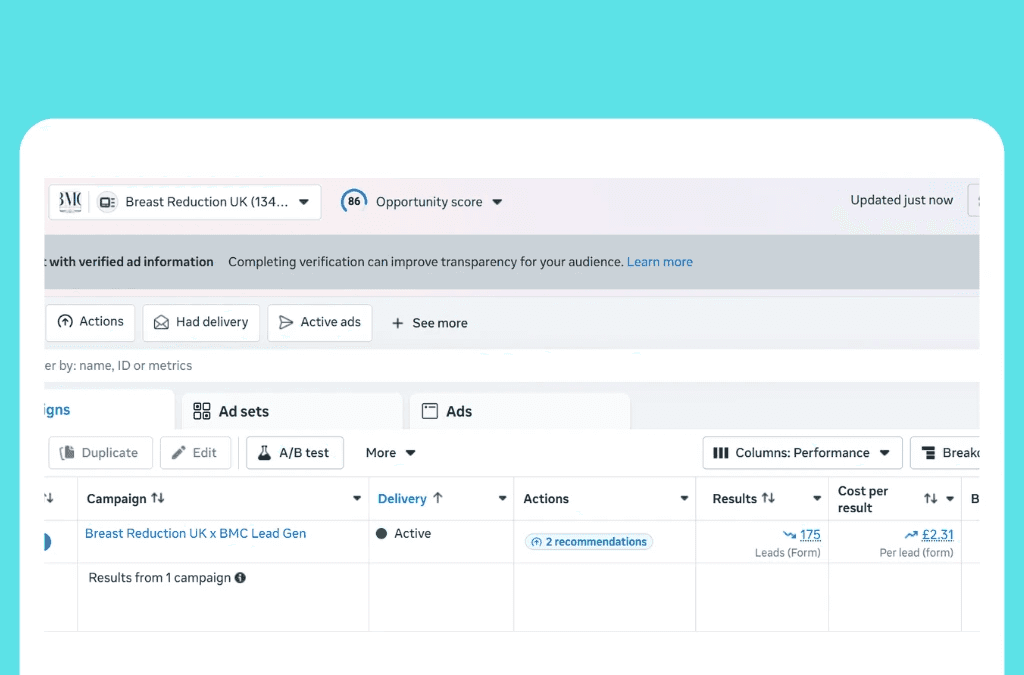Click the £2.31 cost per lead value
Screen dimensions: 1024x675
tap(937, 535)
